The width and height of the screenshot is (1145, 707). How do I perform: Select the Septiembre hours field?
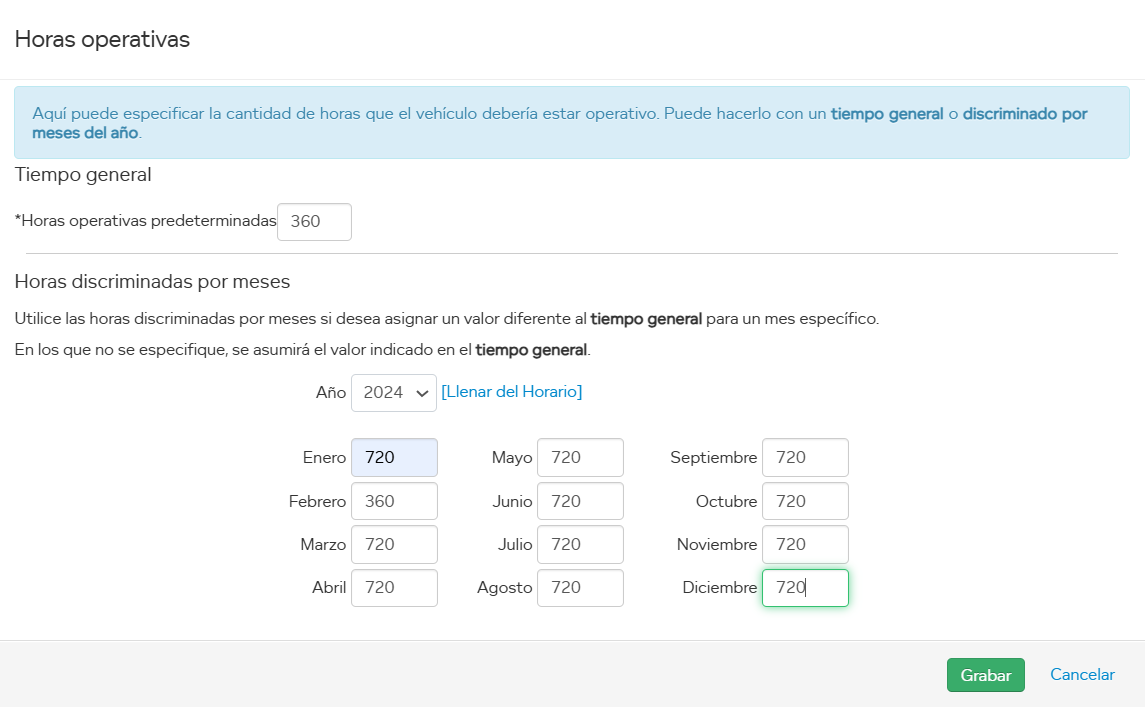point(805,458)
